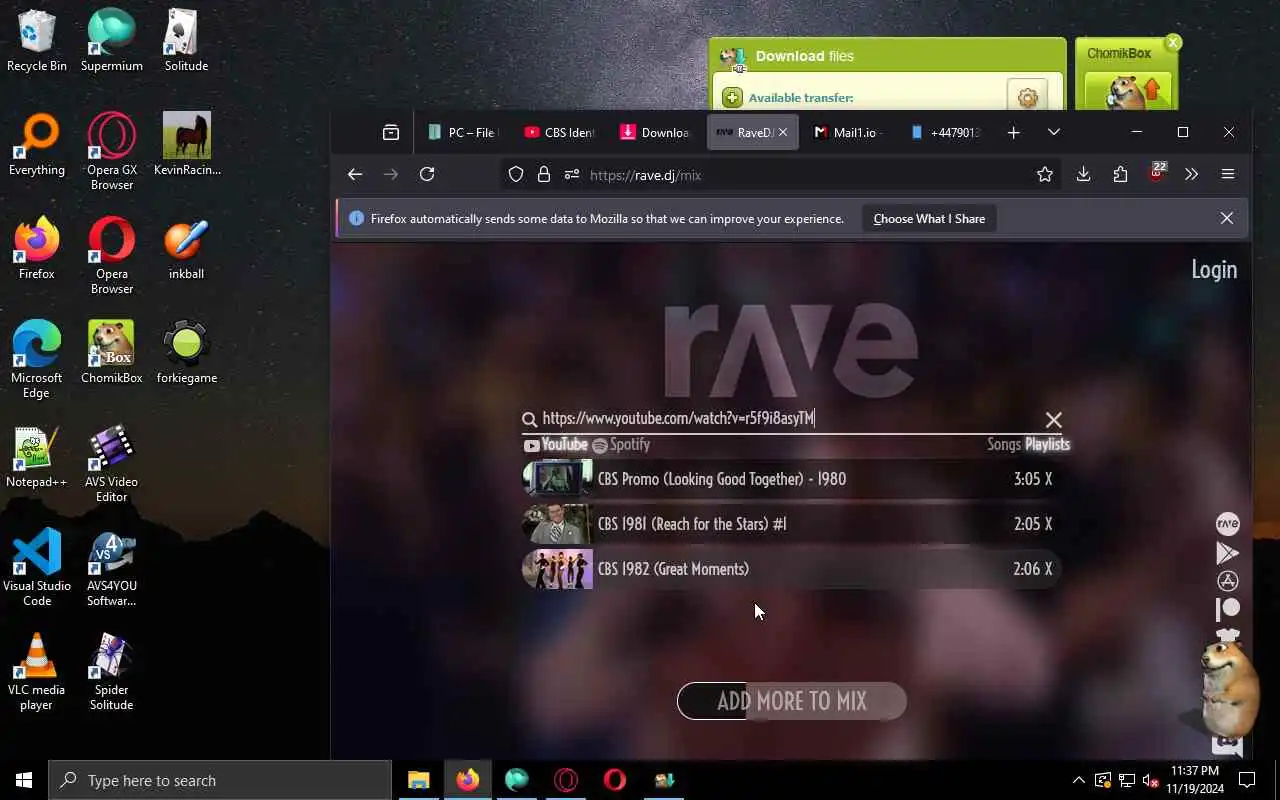Image resolution: width=1280 pixels, height=800 pixels.
Task: Open the Opera GX Browser desktop icon
Action: (x=111, y=152)
